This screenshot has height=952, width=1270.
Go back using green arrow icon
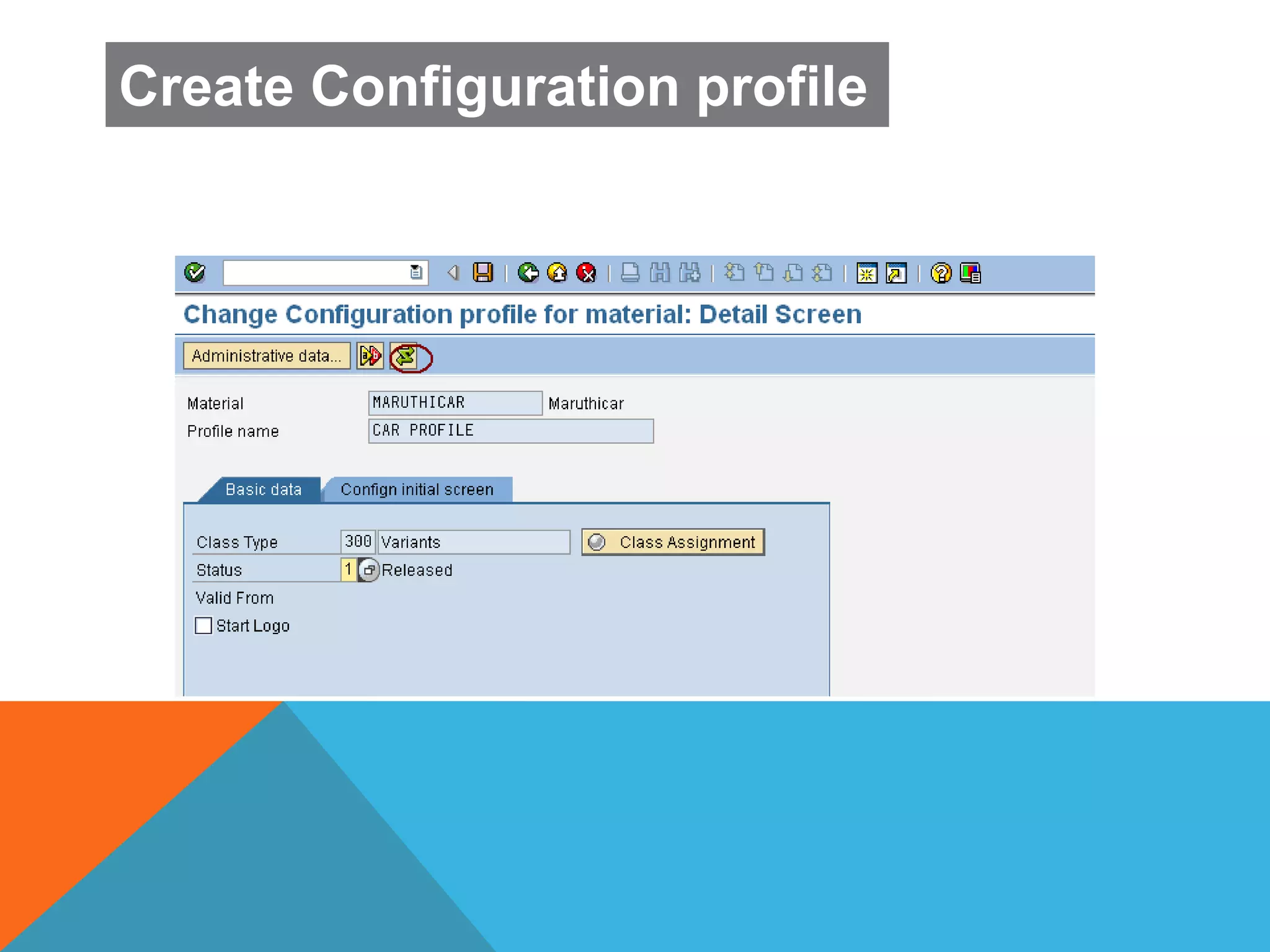(528, 273)
